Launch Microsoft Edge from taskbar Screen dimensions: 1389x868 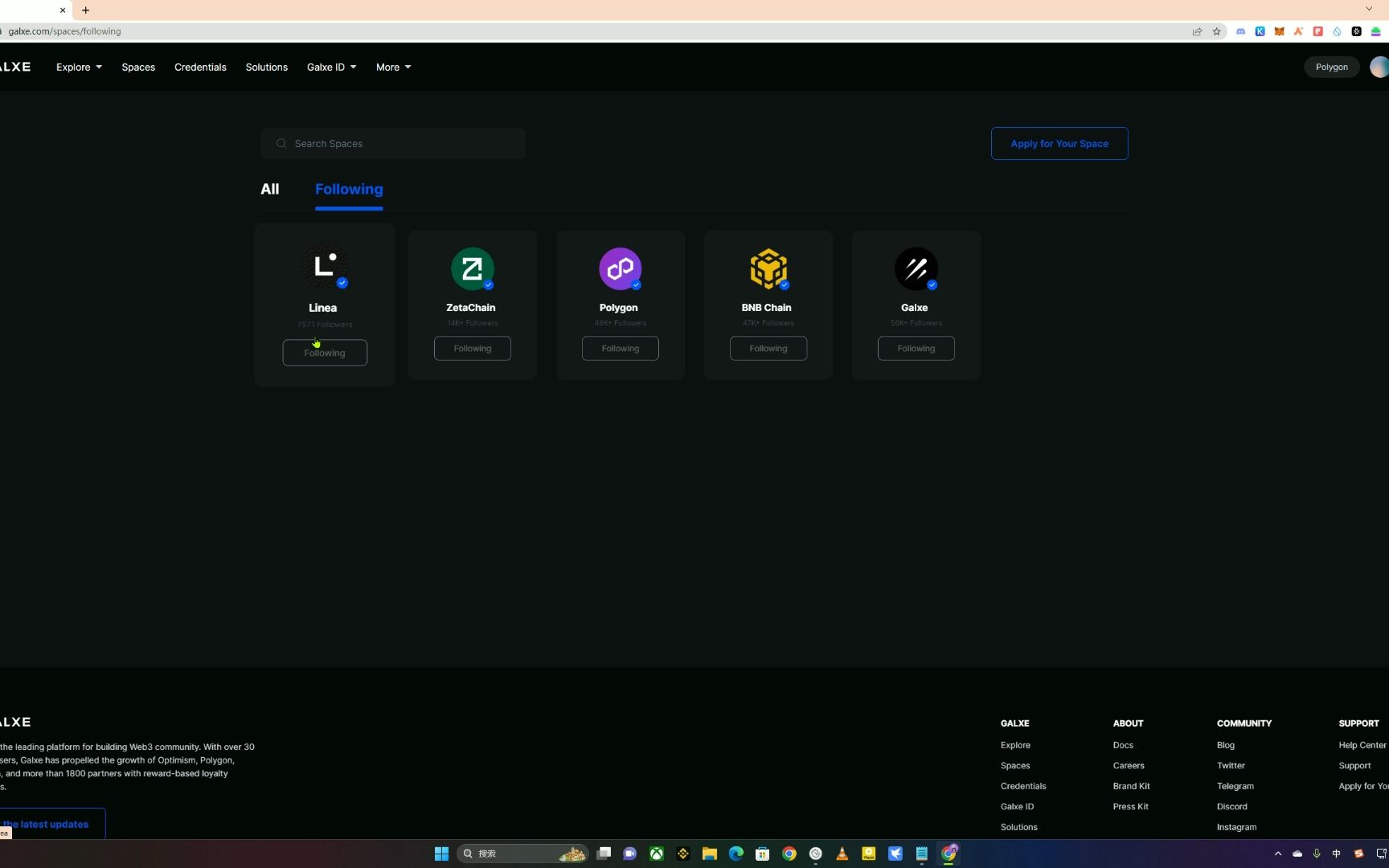click(x=736, y=854)
